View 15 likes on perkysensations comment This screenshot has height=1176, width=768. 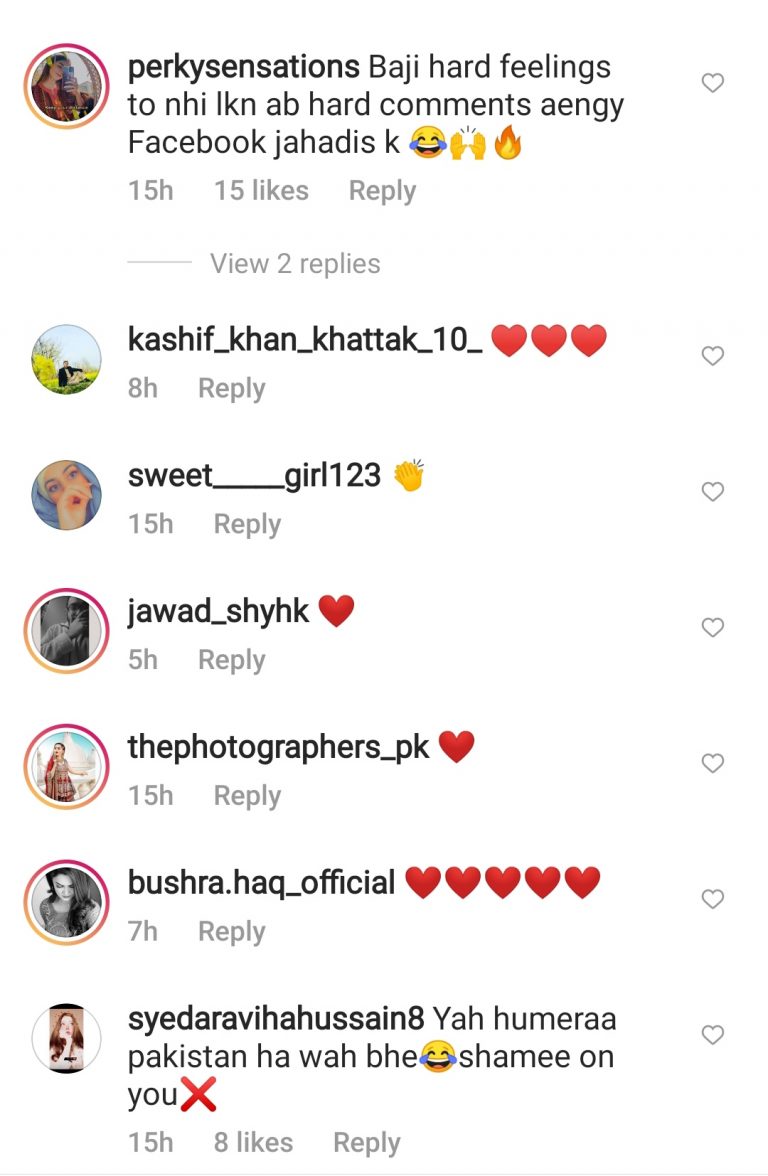[261, 190]
